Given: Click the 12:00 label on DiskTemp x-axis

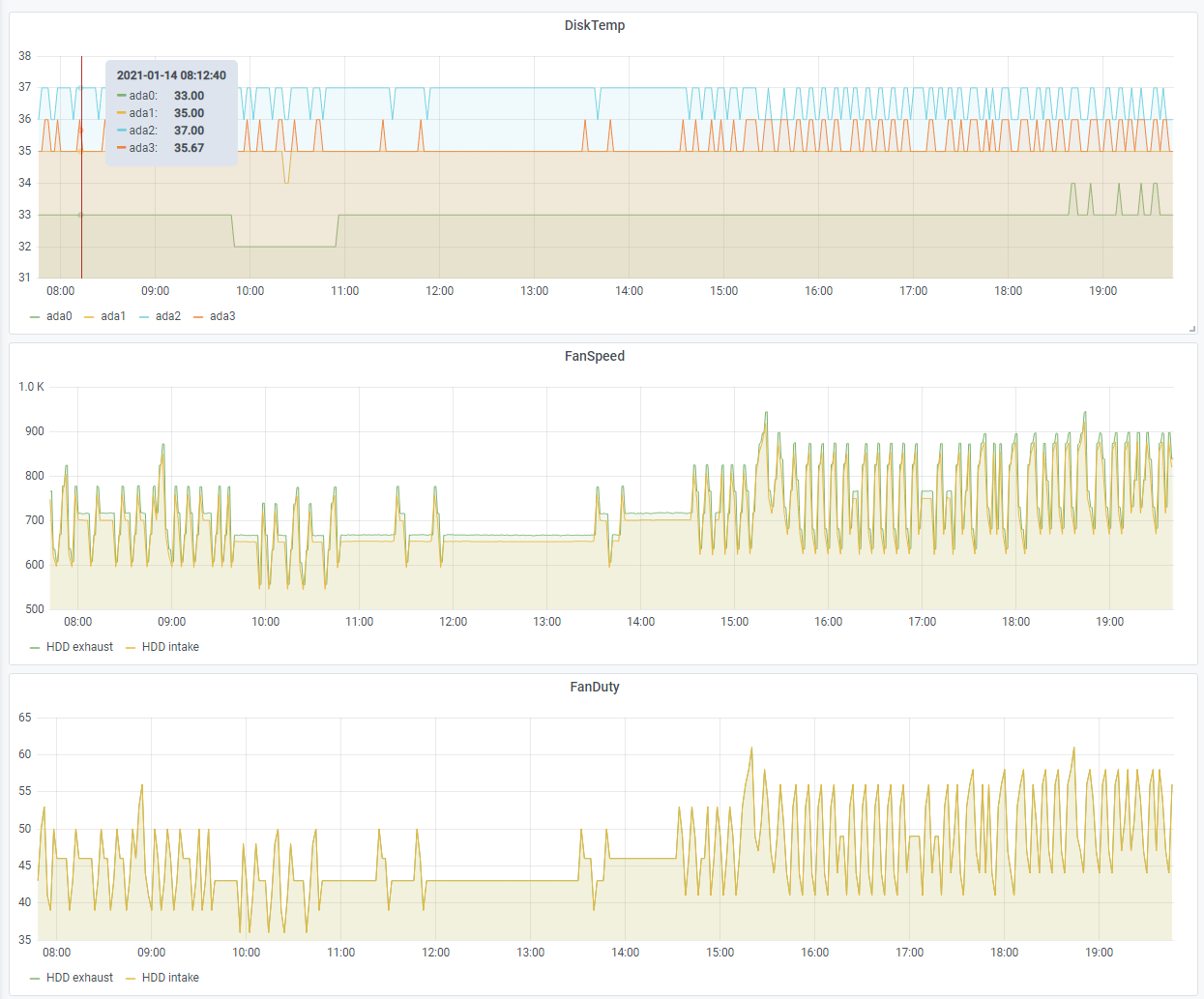Looking at the screenshot, I should tap(440, 291).
